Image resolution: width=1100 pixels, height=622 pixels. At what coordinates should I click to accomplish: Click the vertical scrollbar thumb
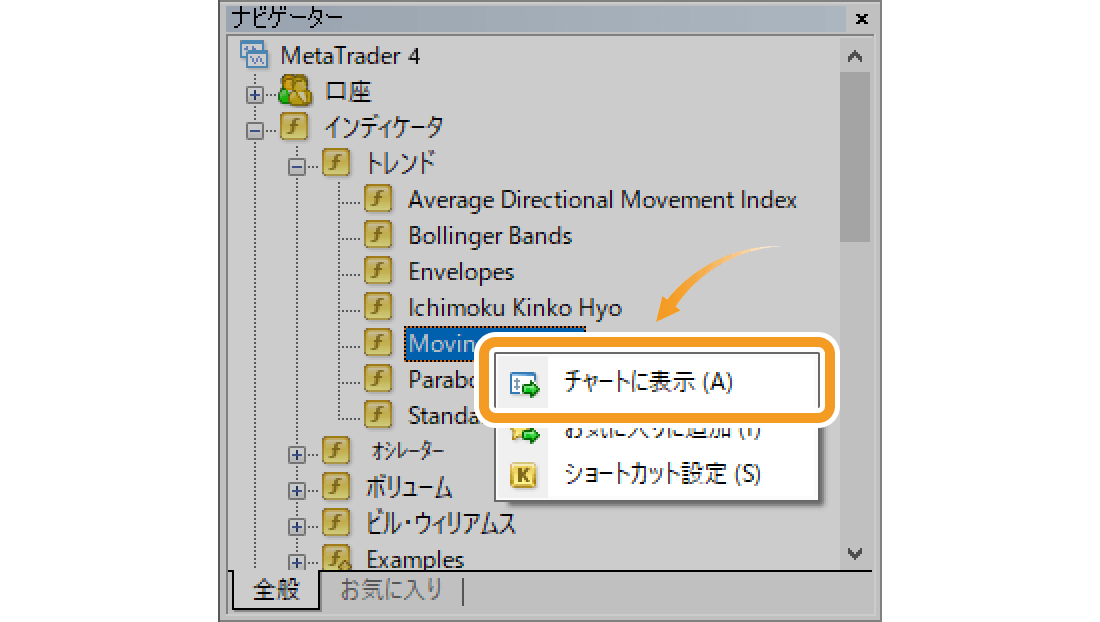(854, 156)
